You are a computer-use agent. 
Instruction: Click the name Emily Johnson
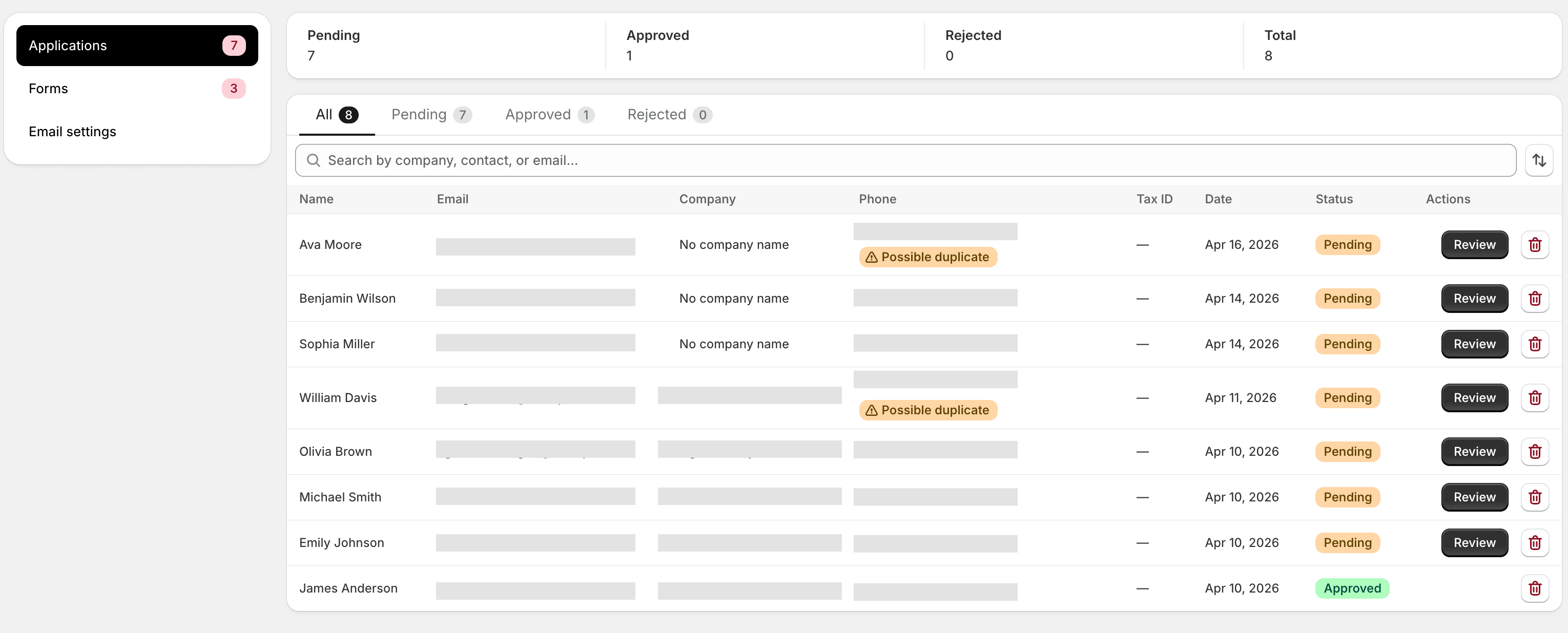point(341,543)
